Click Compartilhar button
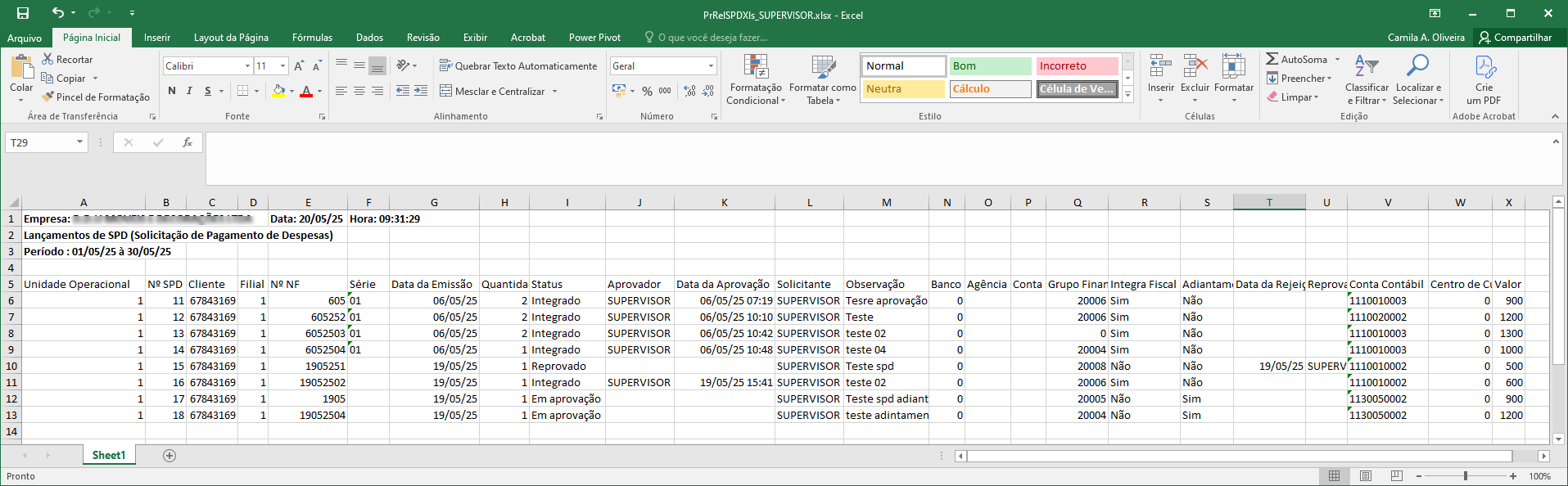Viewport: 1568px width, 486px height. coord(1515,38)
